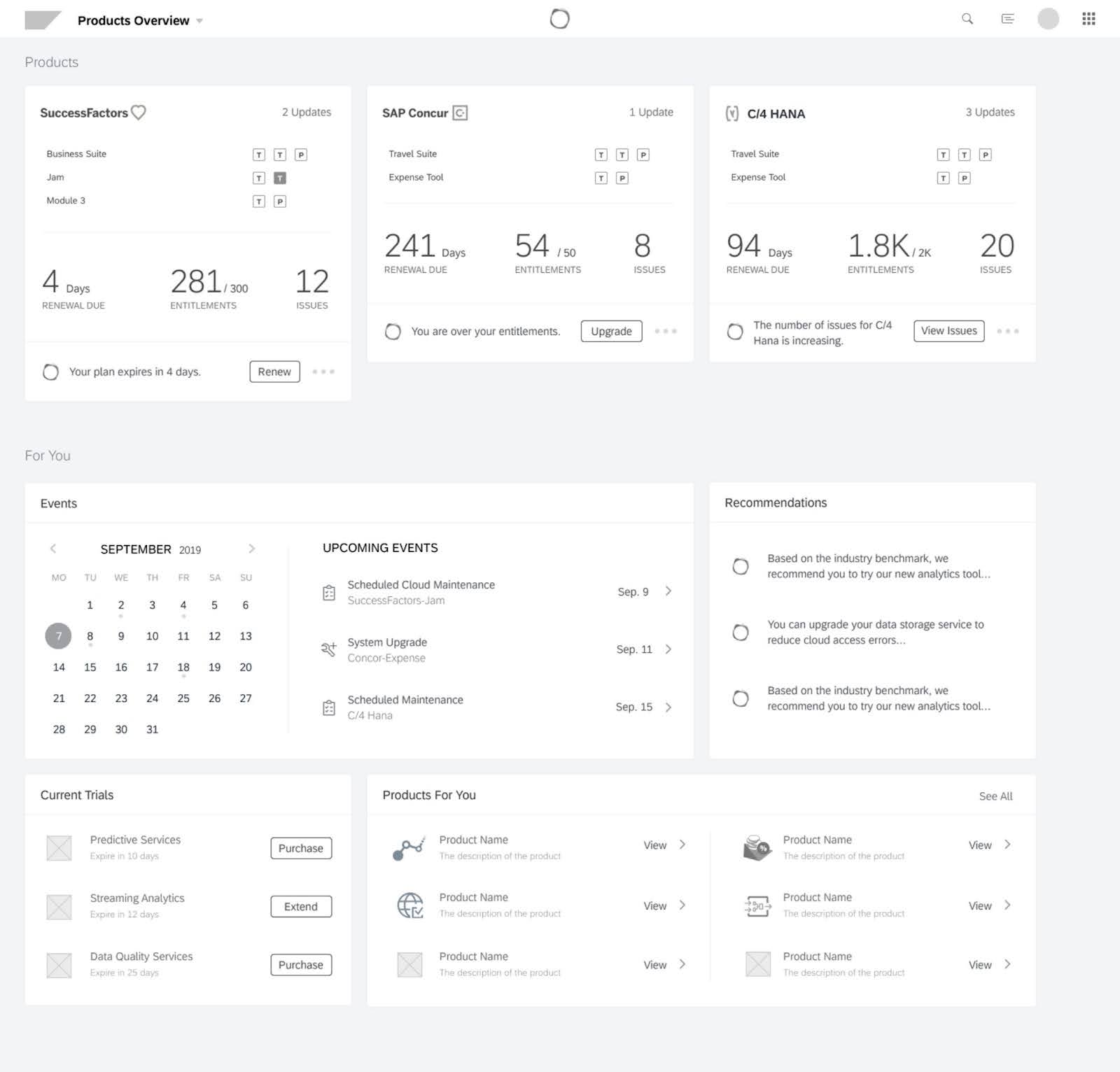Click the C/4 HANA product logo icon
This screenshot has height=1072, width=1120.
pyautogui.click(x=732, y=113)
